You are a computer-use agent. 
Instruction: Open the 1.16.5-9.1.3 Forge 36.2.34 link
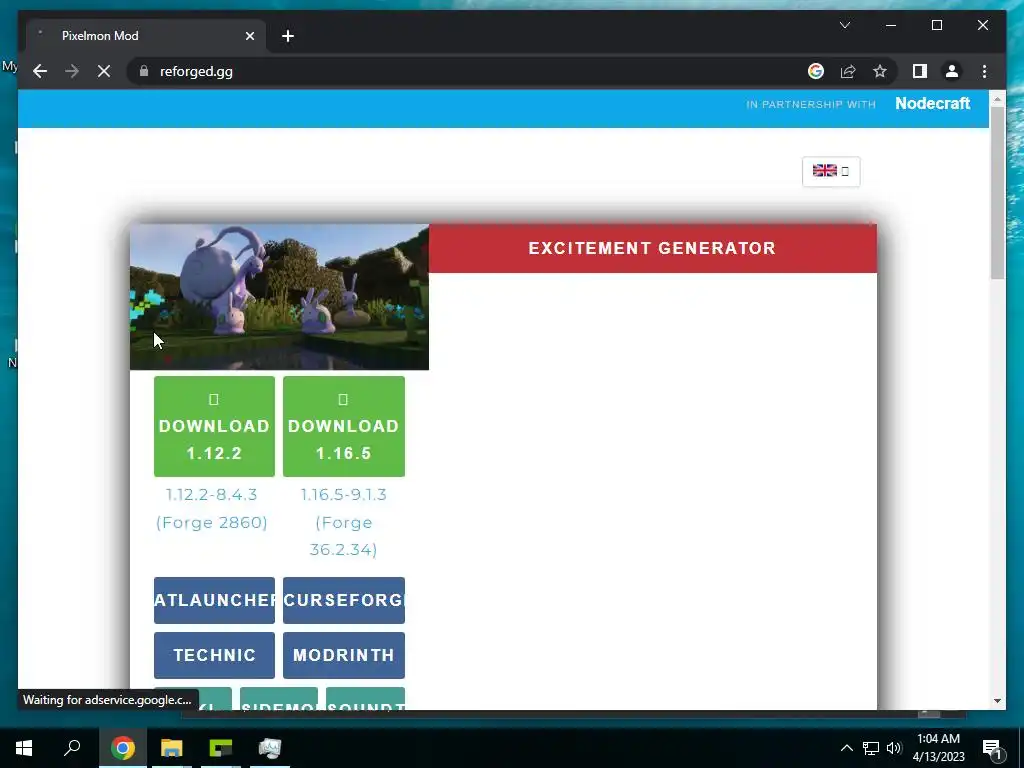[344, 522]
